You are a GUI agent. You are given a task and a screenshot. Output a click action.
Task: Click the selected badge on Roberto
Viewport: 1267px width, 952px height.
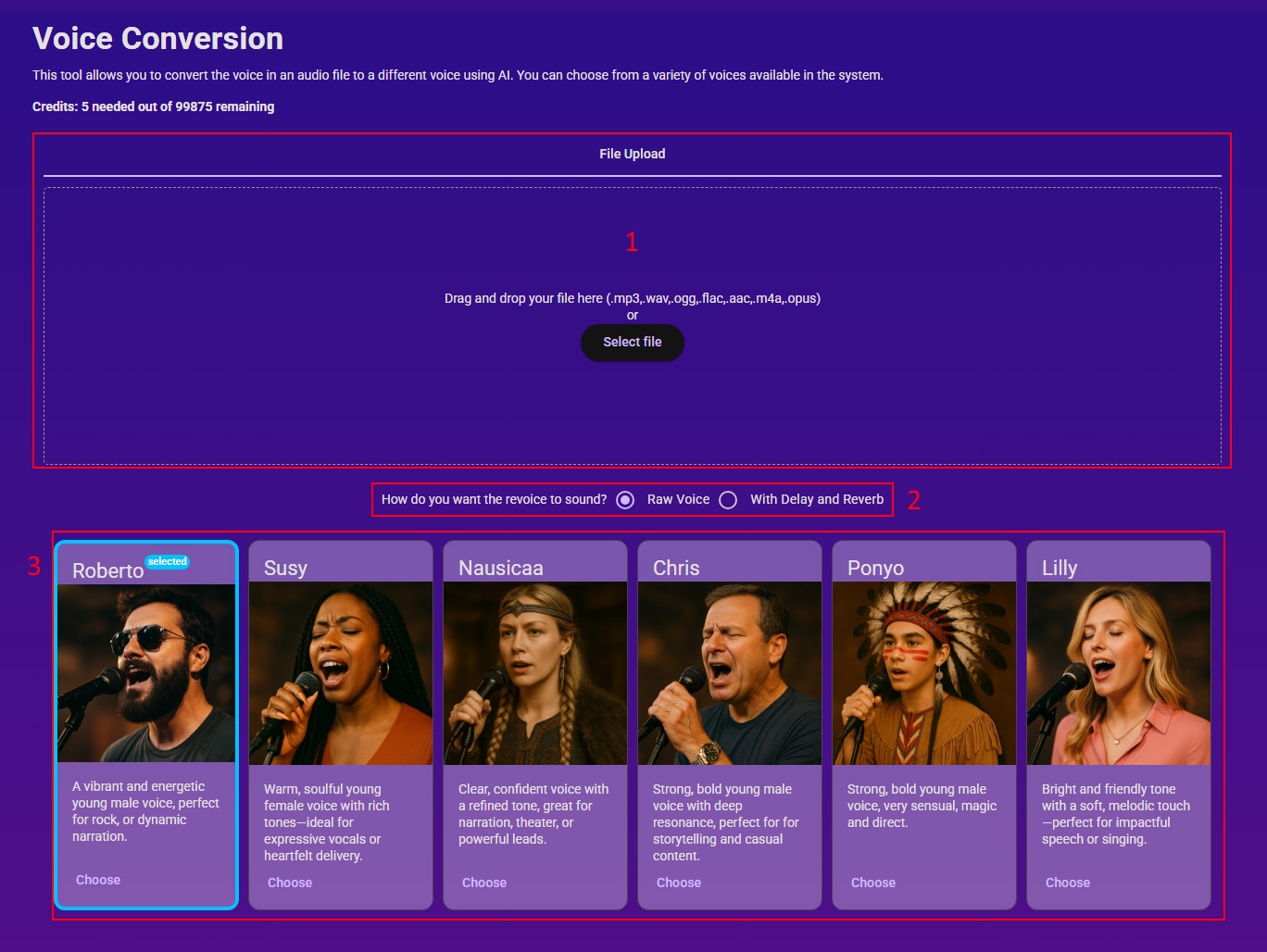[x=168, y=562]
